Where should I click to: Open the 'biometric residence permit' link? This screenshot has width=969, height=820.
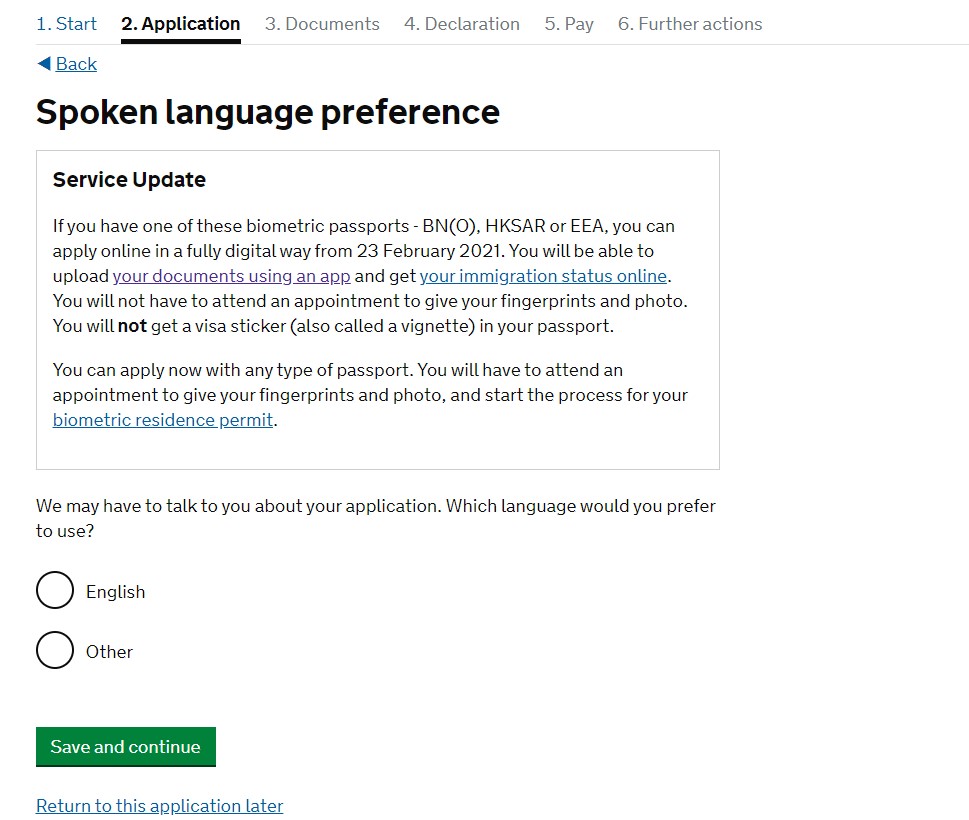(x=163, y=420)
